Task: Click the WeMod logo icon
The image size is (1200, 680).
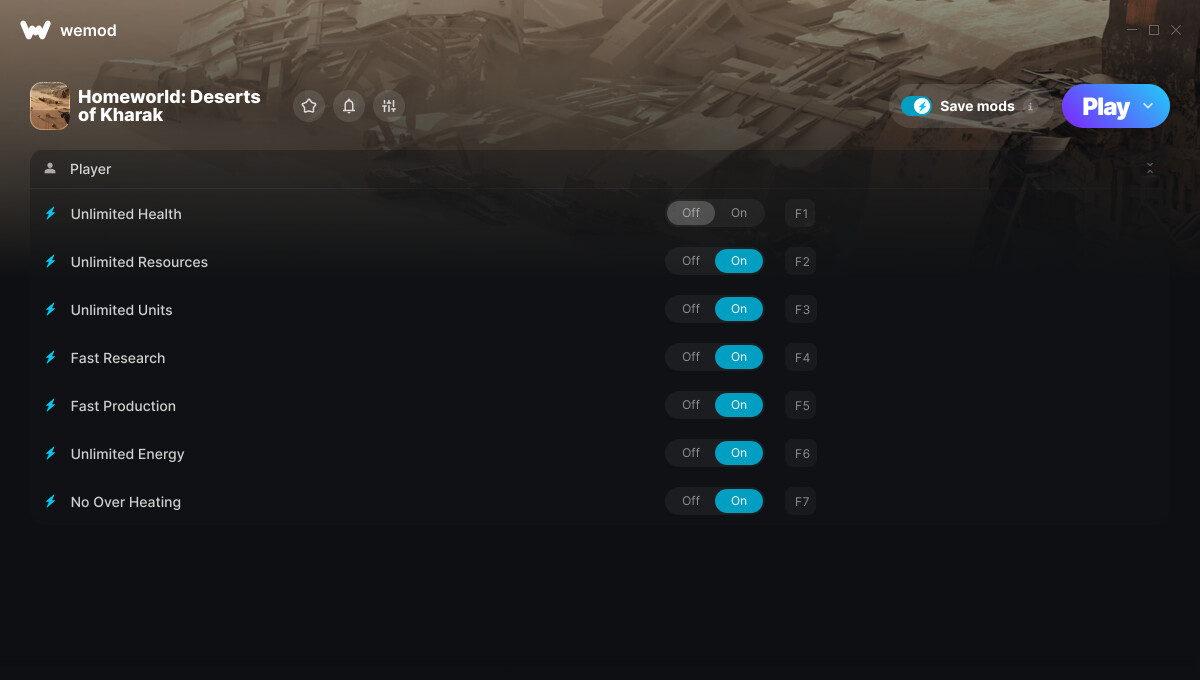Action: 35,30
